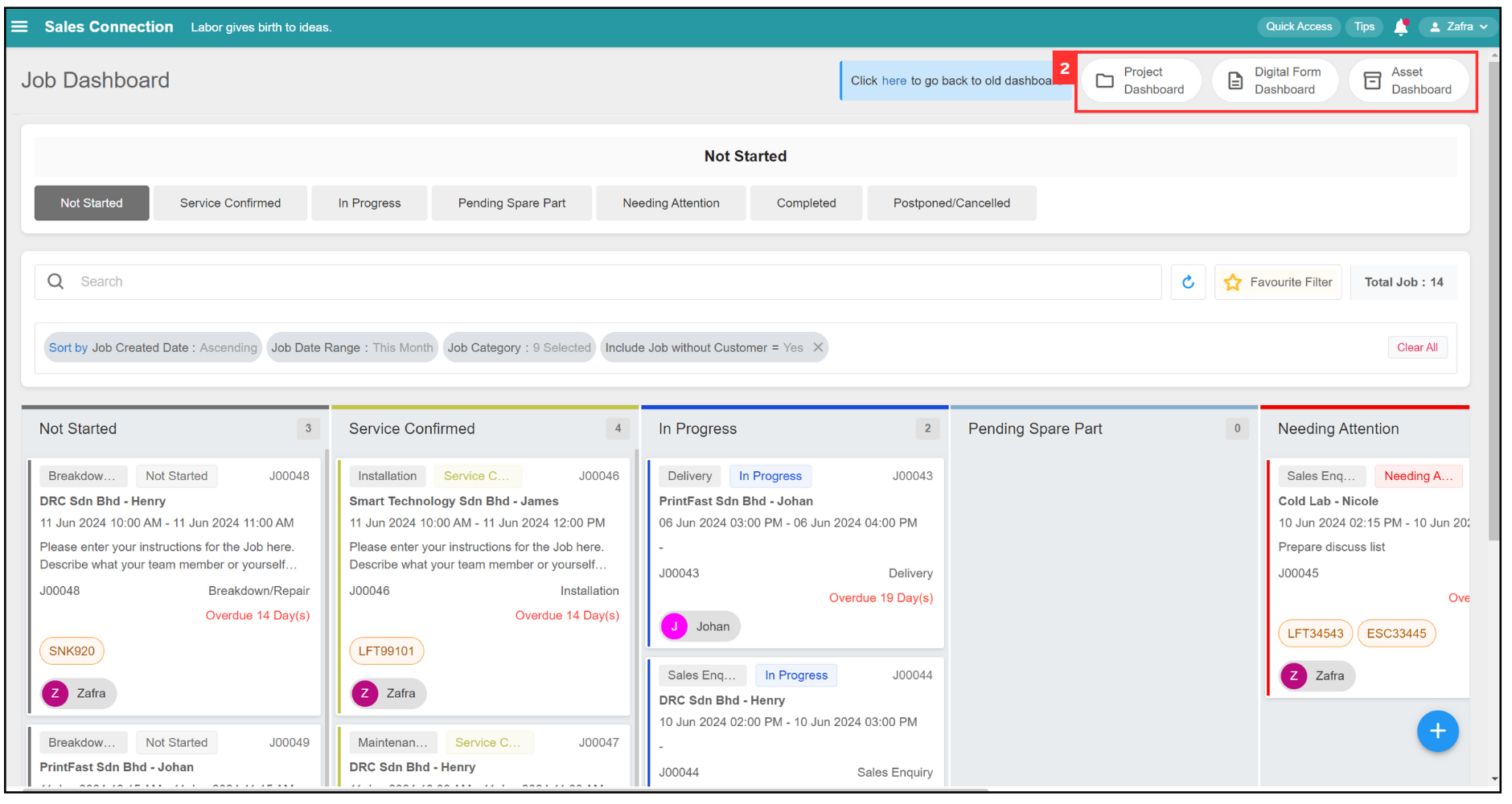Select the Completed status tab
Image resolution: width=1512 pixels, height=804 pixels.
[x=806, y=203]
